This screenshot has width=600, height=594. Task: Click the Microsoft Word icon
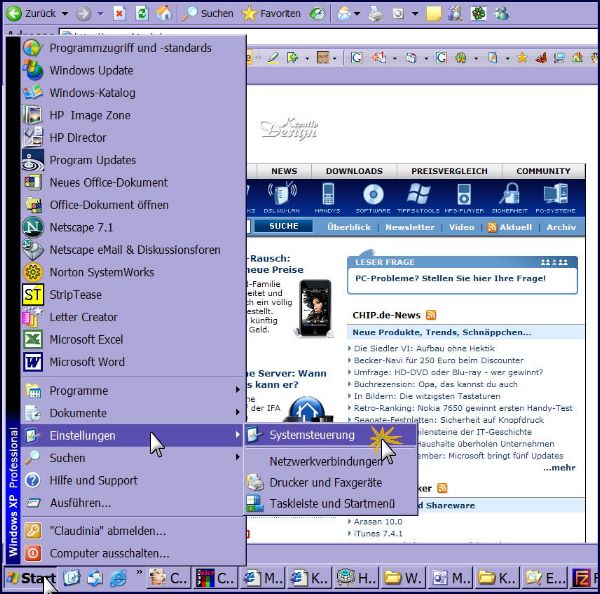click(33, 362)
